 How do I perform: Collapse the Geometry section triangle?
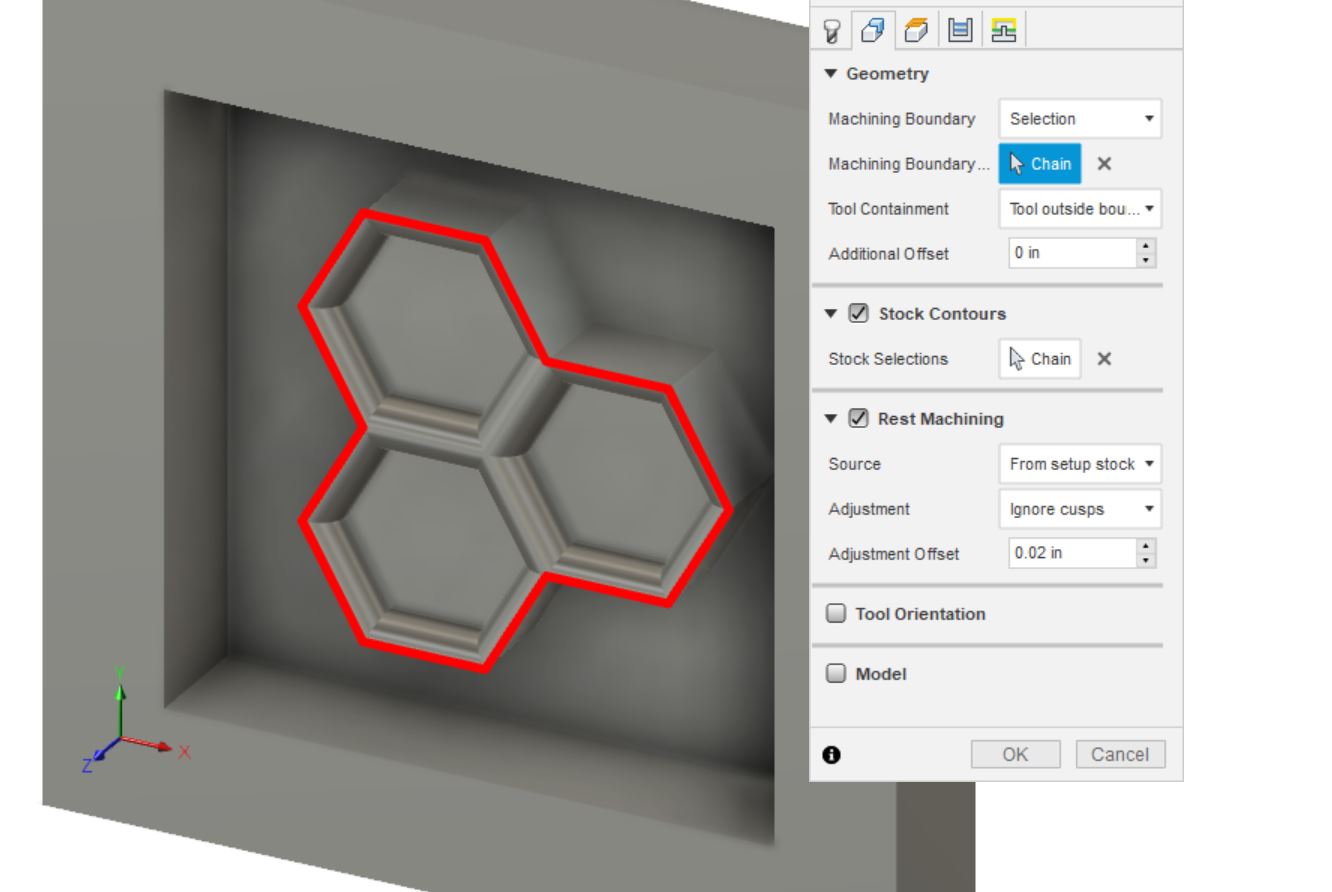[833, 74]
